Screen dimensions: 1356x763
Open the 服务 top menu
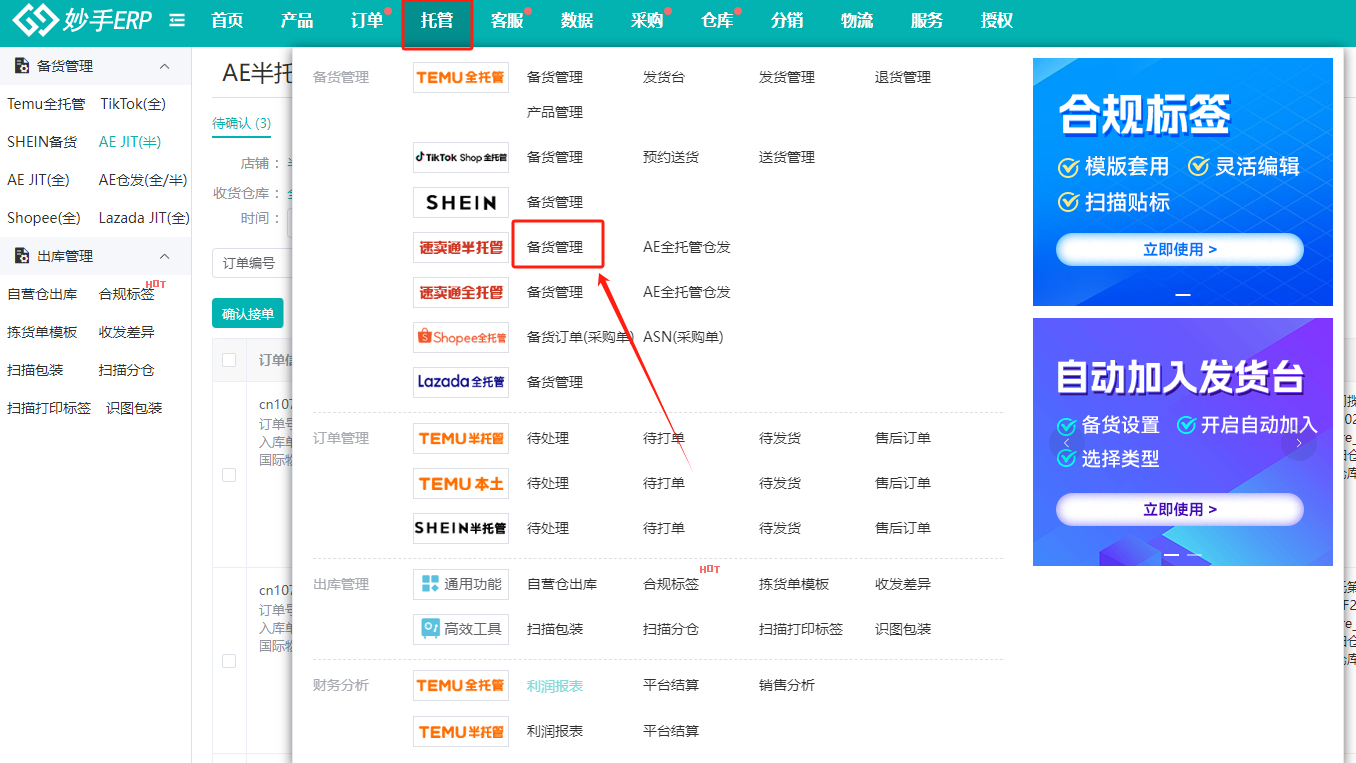tap(927, 20)
